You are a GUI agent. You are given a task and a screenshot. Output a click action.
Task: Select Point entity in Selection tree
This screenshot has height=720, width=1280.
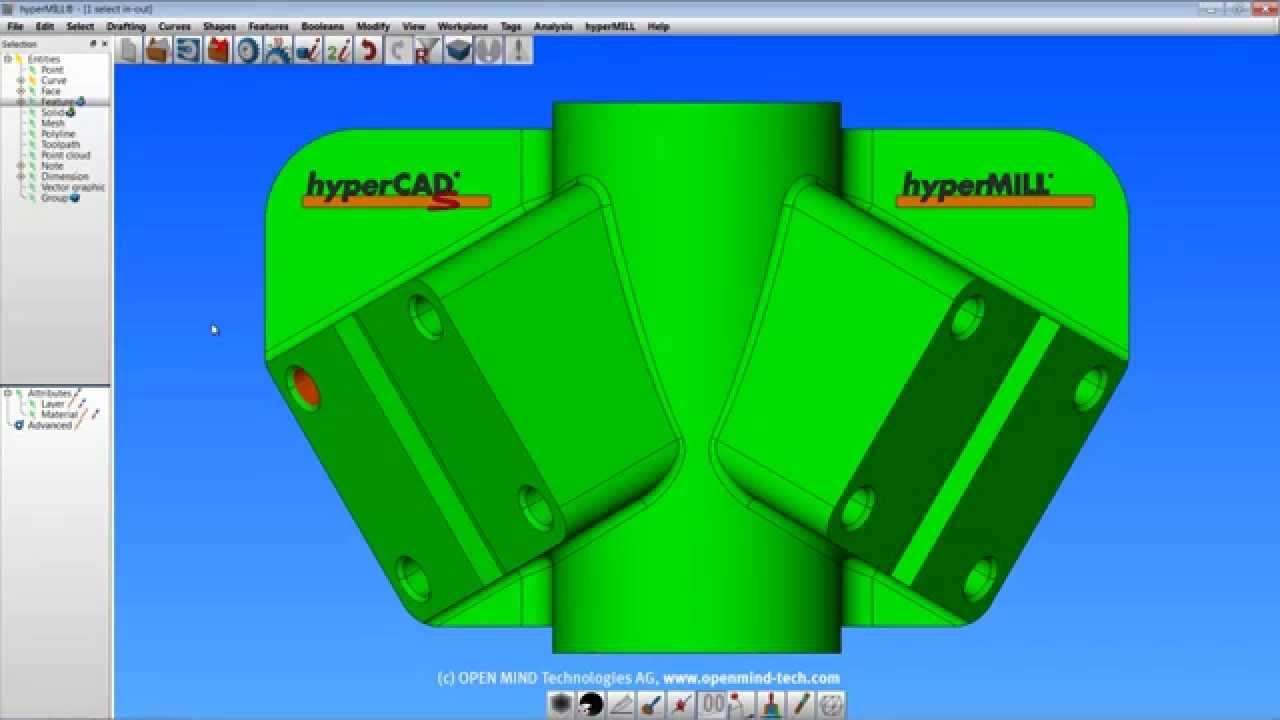pyautogui.click(x=52, y=70)
